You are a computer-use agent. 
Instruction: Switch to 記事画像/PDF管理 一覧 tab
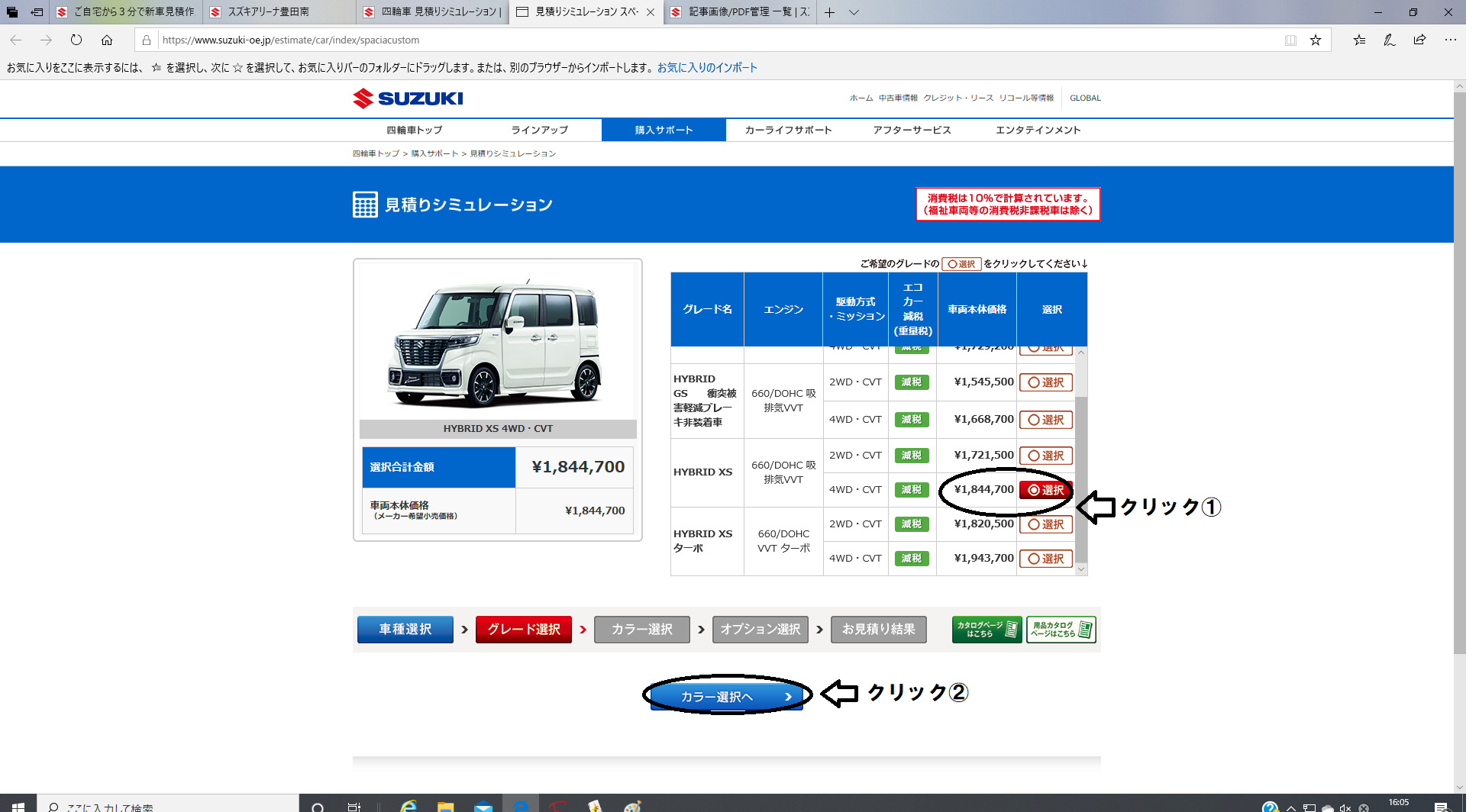coord(741,12)
